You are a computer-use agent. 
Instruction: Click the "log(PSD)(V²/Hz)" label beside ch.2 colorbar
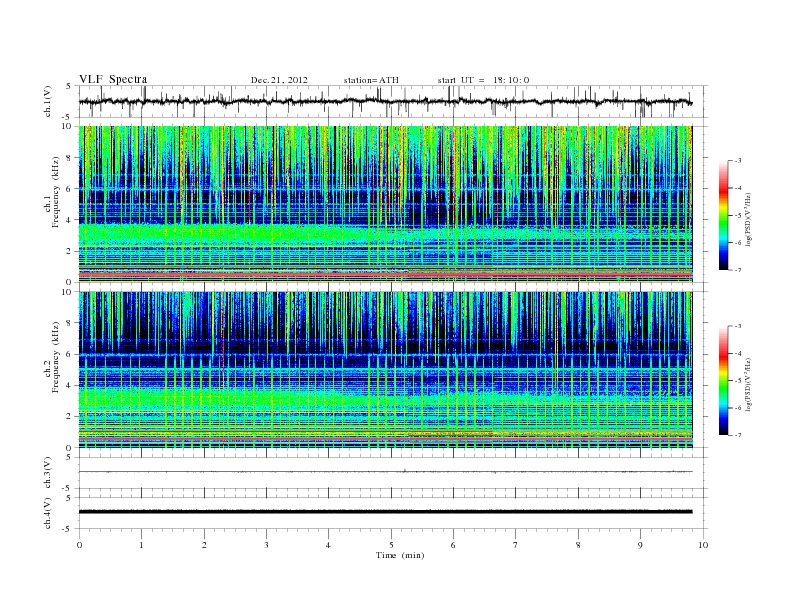748,384
